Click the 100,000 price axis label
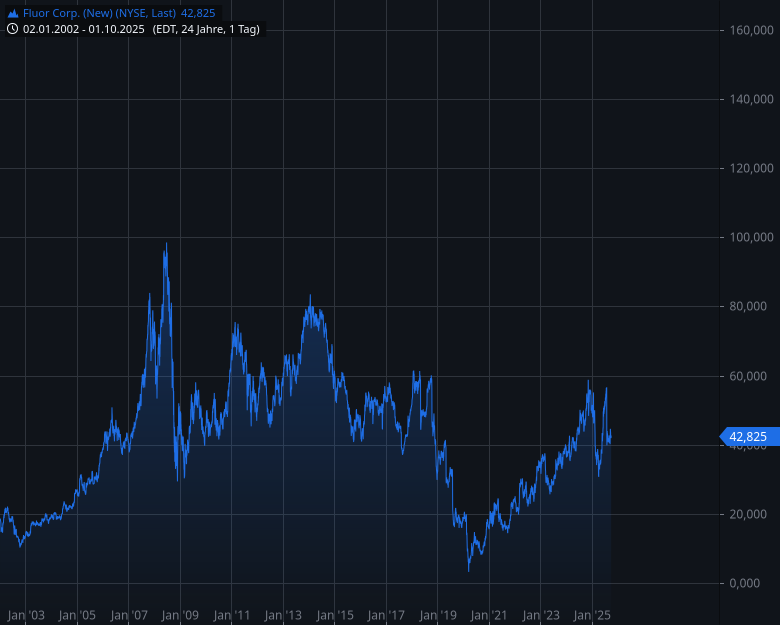780x625 pixels. (x=752, y=238)
